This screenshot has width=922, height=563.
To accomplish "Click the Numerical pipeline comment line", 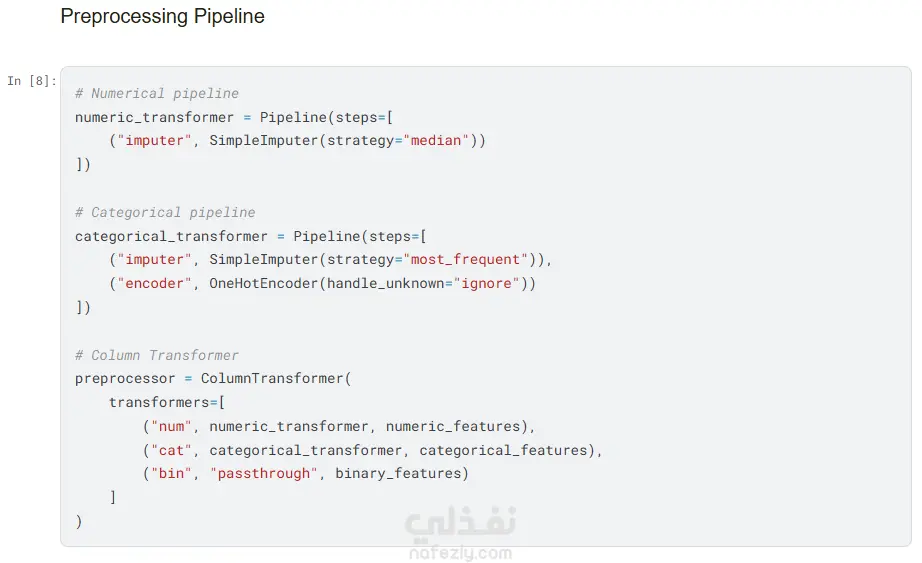I will tap(157, 93).
